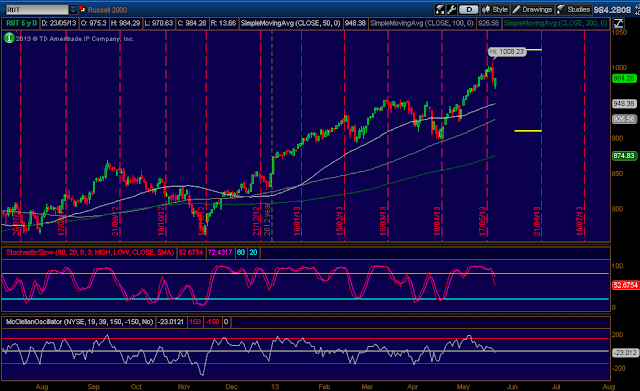Click the 19/04/13 expiration date marker

coord(437,221)
